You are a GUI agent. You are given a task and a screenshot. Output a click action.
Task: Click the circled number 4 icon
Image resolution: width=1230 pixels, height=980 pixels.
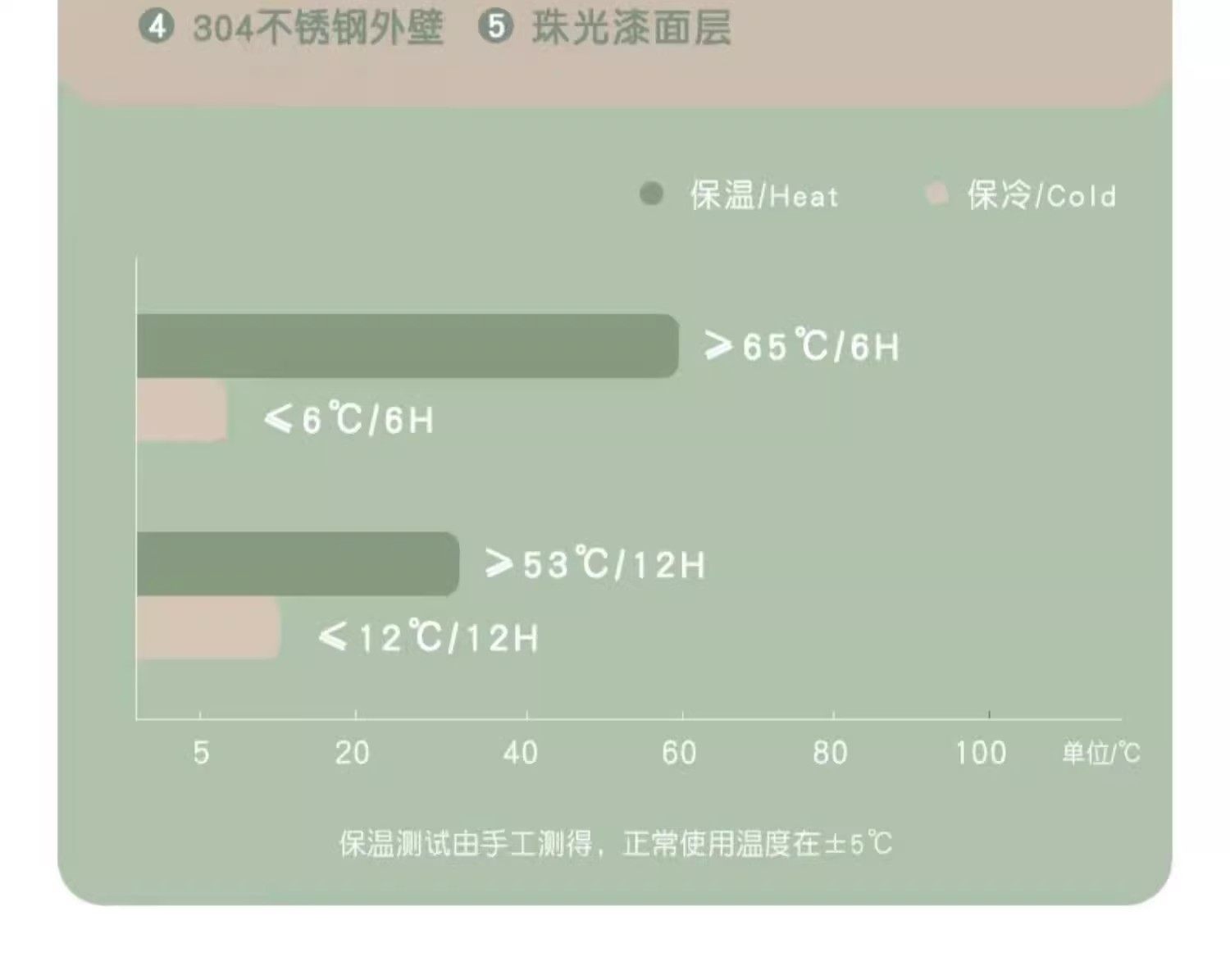tap(156, 26)
